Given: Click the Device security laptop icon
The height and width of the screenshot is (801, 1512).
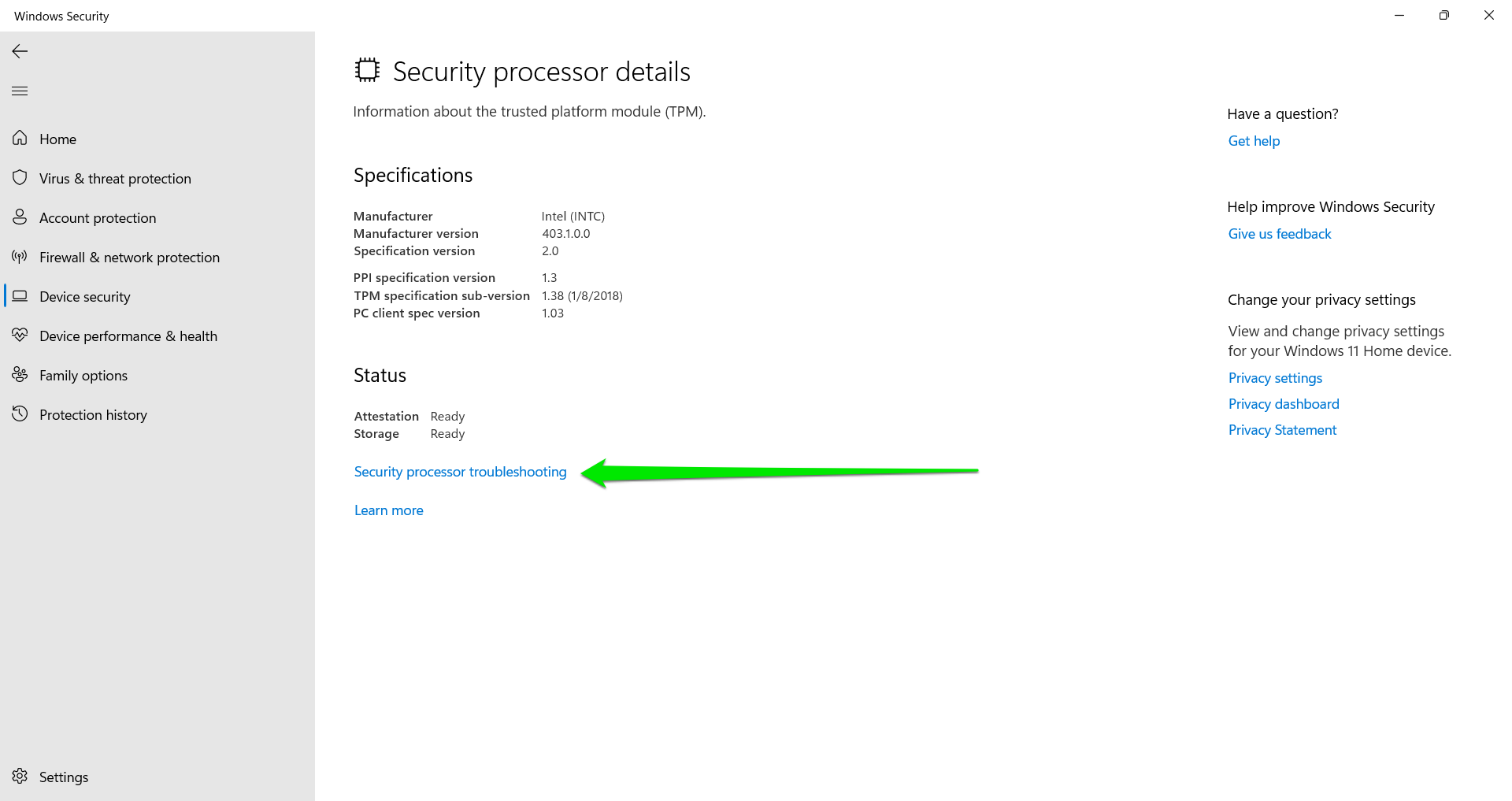Looking at the screenshot, I should (20, 296).
